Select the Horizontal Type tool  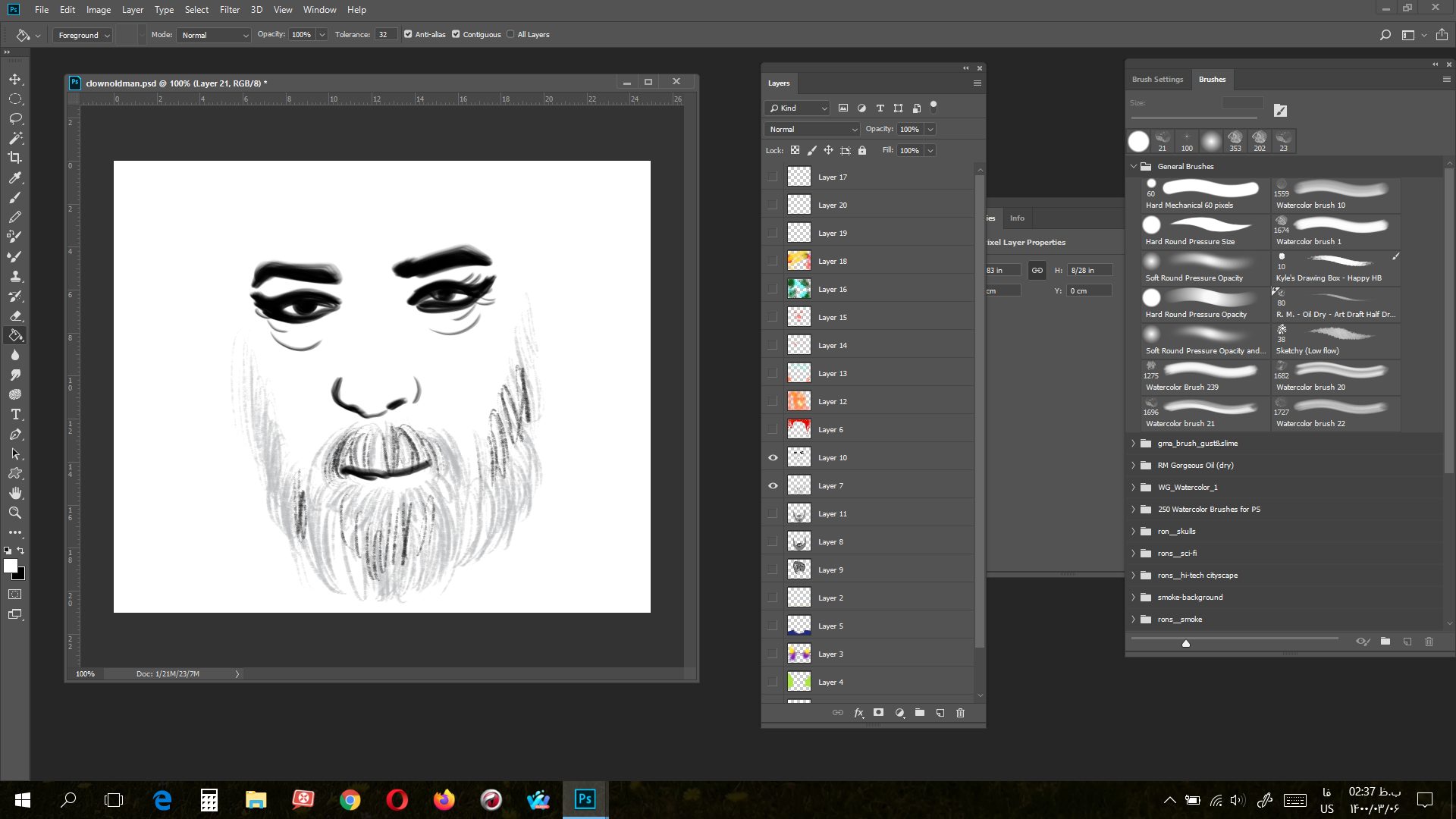pyautogui.click(x=15, y=414)
